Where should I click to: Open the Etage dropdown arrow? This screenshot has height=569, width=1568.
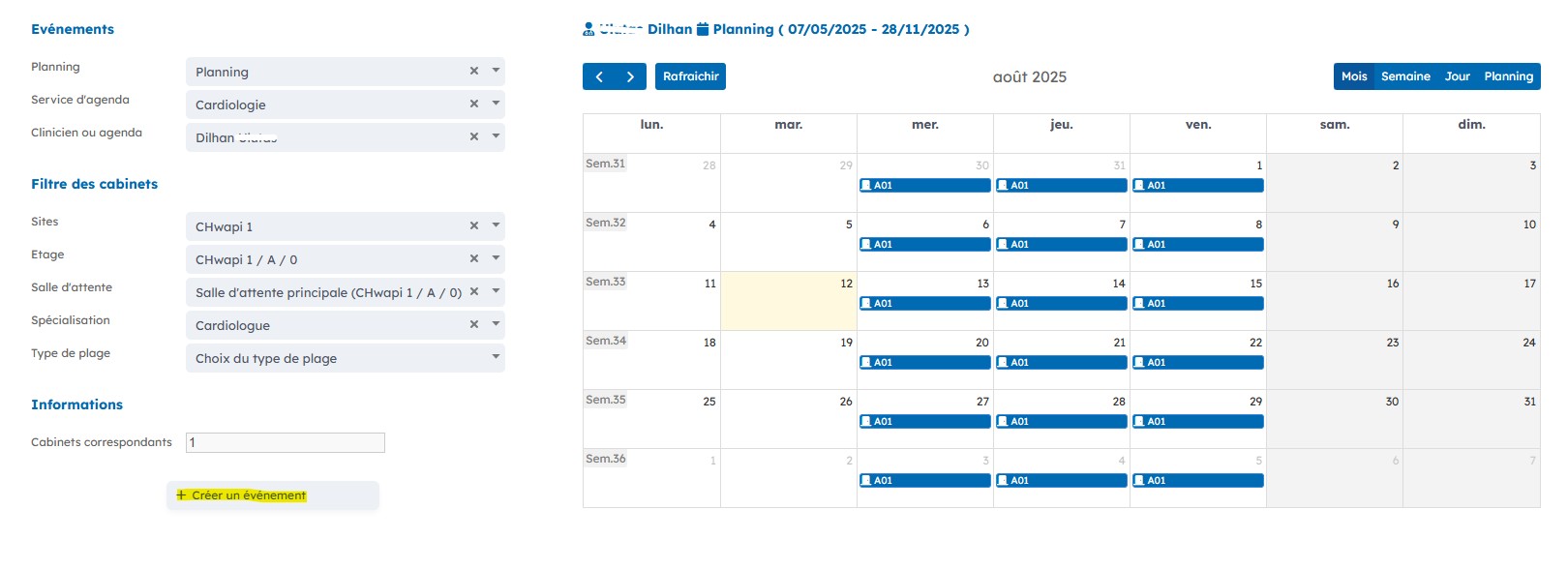click(x=496, y=258)
